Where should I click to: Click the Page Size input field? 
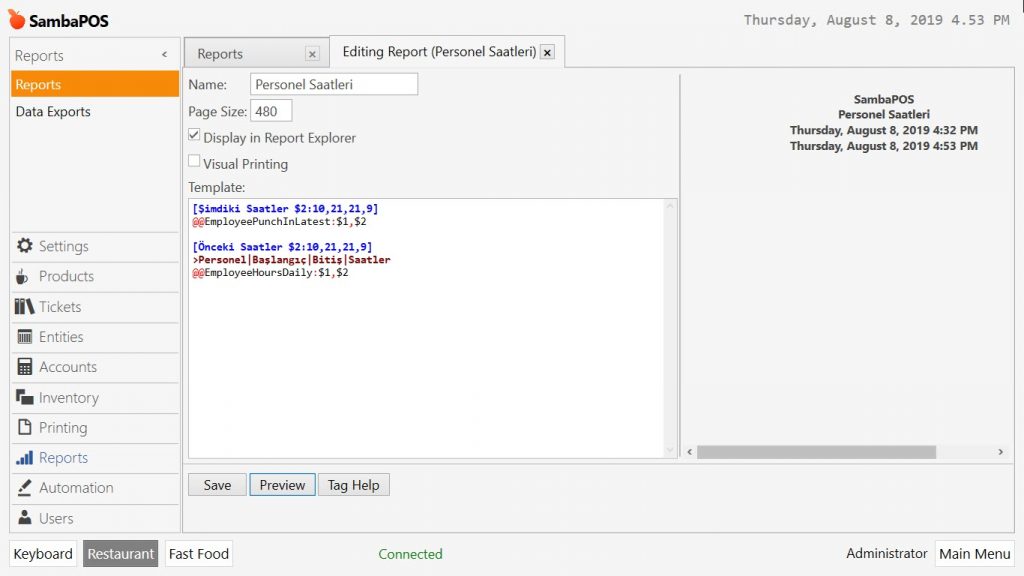[271, 111]
